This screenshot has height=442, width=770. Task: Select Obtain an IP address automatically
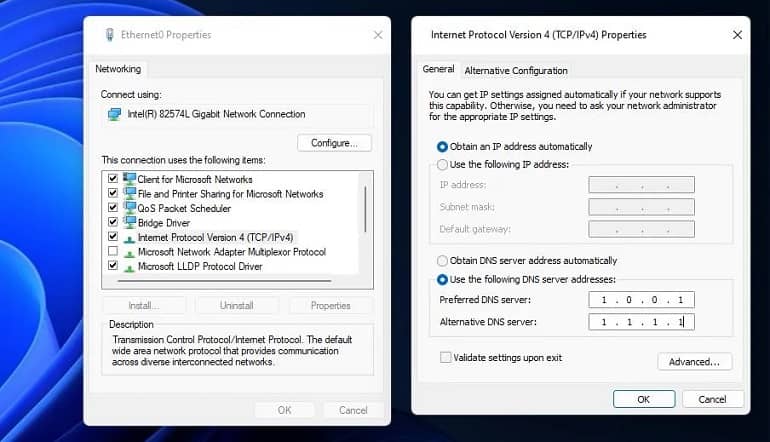tap(442, 146)
